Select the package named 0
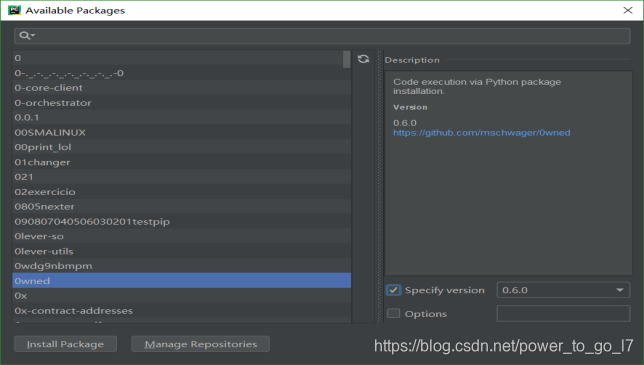 [x=182, y=58]
